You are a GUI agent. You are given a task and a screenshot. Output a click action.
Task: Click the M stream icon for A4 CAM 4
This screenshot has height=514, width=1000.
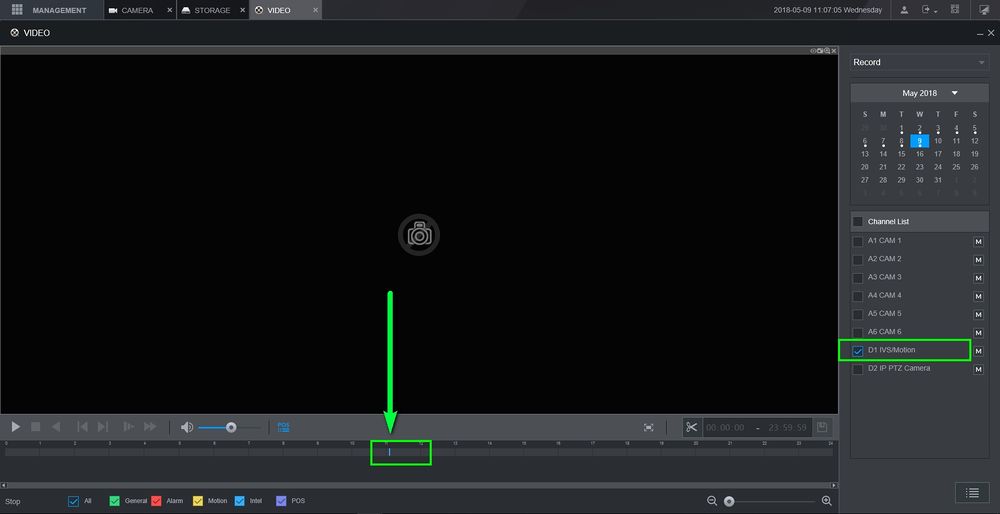pyautogui.click(x=978, y=297)
